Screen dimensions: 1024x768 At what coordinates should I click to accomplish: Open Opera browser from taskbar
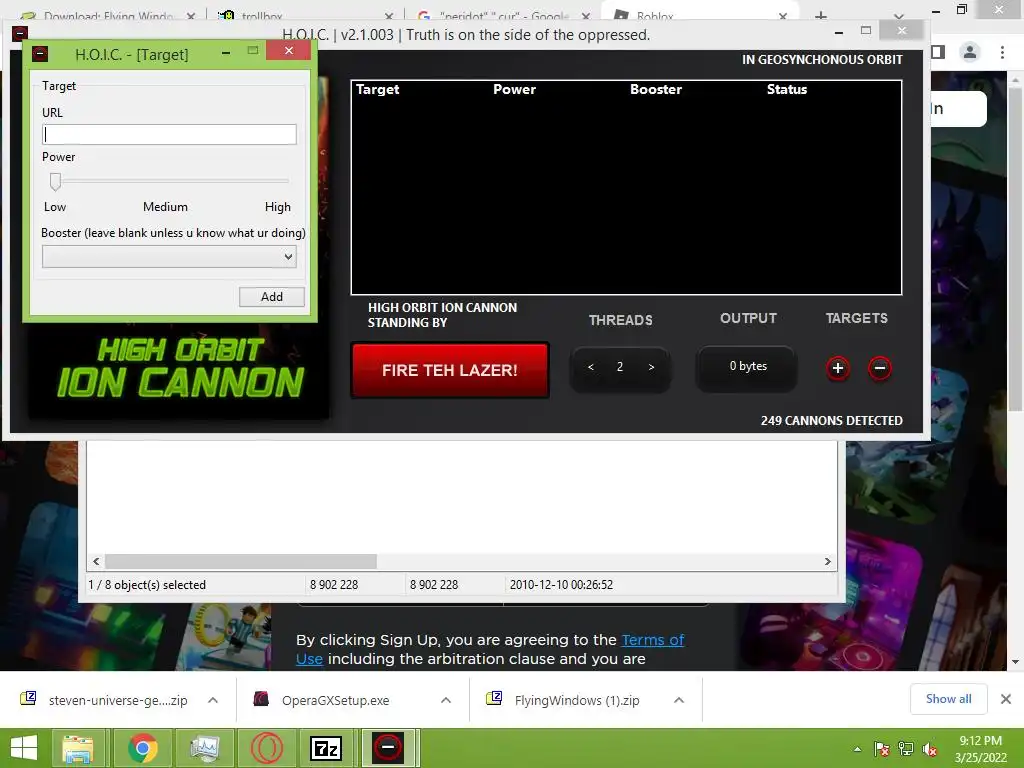tap(267, 748)
